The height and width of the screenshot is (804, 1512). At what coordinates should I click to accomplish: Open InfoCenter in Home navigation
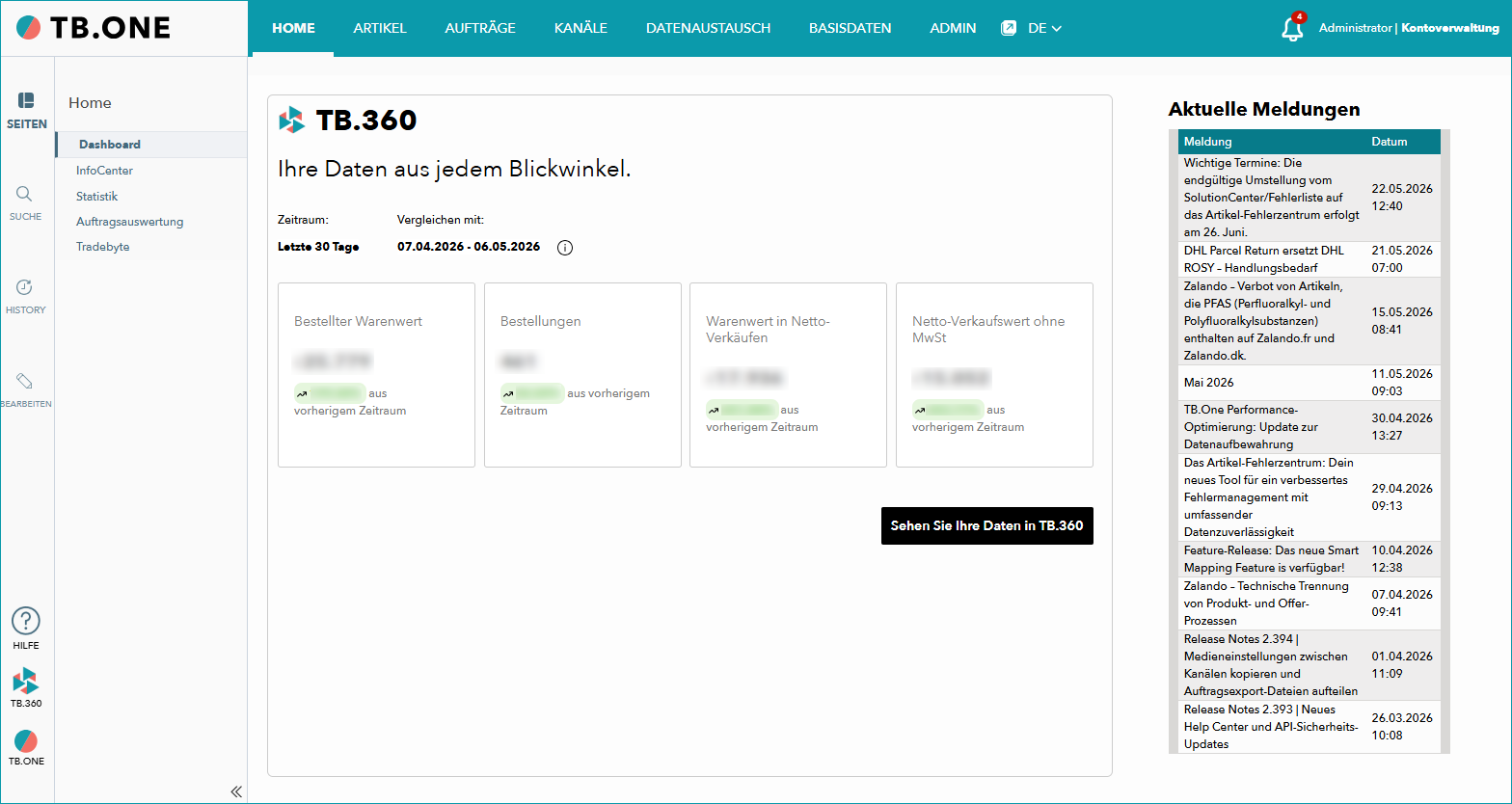point(104,171)
